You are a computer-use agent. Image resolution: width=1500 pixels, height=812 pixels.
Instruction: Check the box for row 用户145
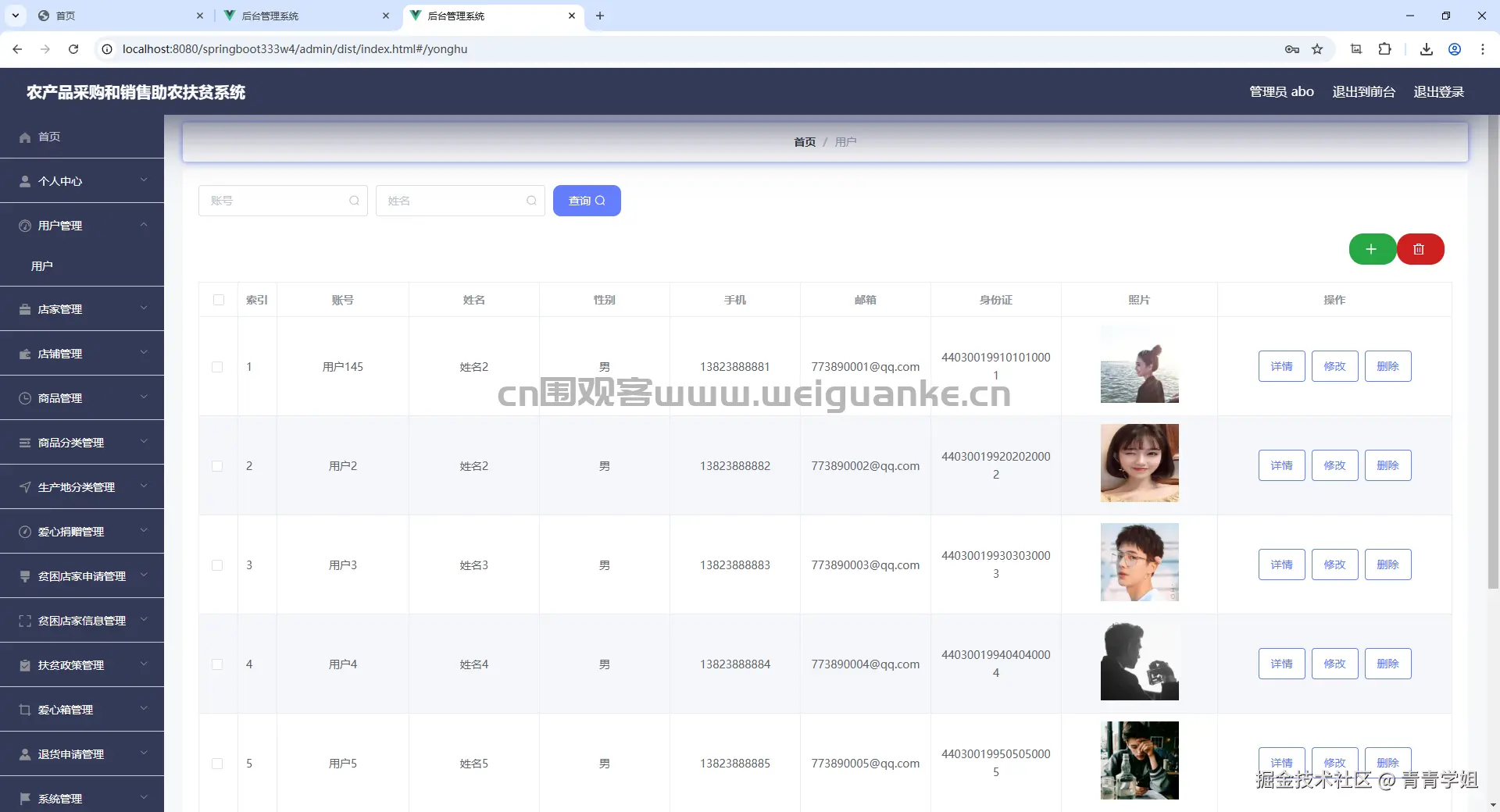click(217, 367)
